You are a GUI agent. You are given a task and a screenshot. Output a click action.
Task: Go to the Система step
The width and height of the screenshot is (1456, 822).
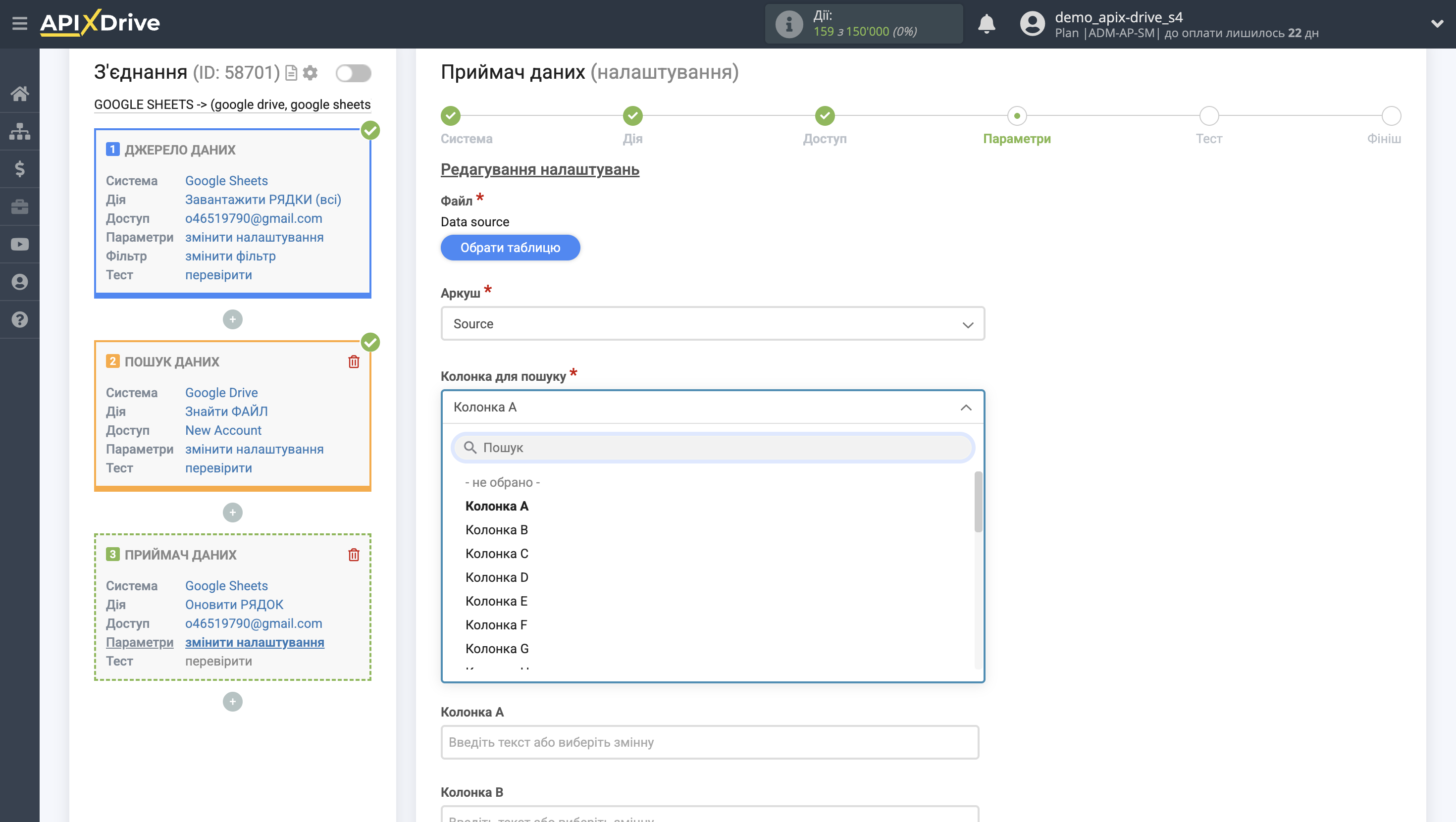click(x=451, y=116)
